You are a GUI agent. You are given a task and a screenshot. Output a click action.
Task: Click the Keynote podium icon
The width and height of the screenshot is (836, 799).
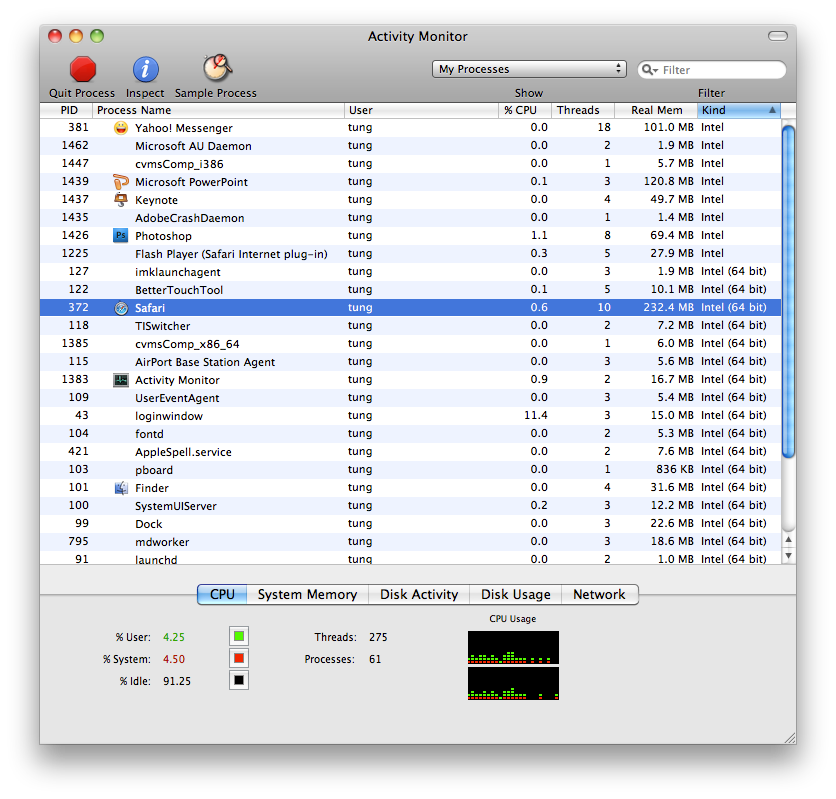pos(121,200)
